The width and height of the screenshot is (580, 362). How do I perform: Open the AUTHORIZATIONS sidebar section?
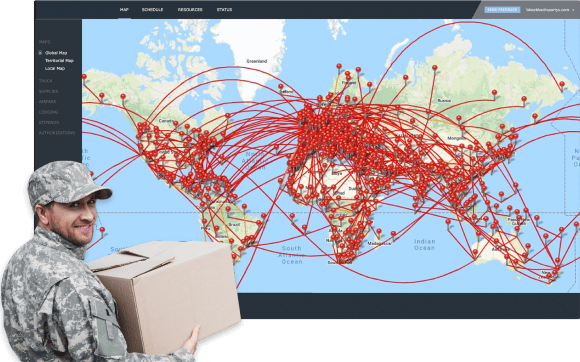[x=57, y=132]
